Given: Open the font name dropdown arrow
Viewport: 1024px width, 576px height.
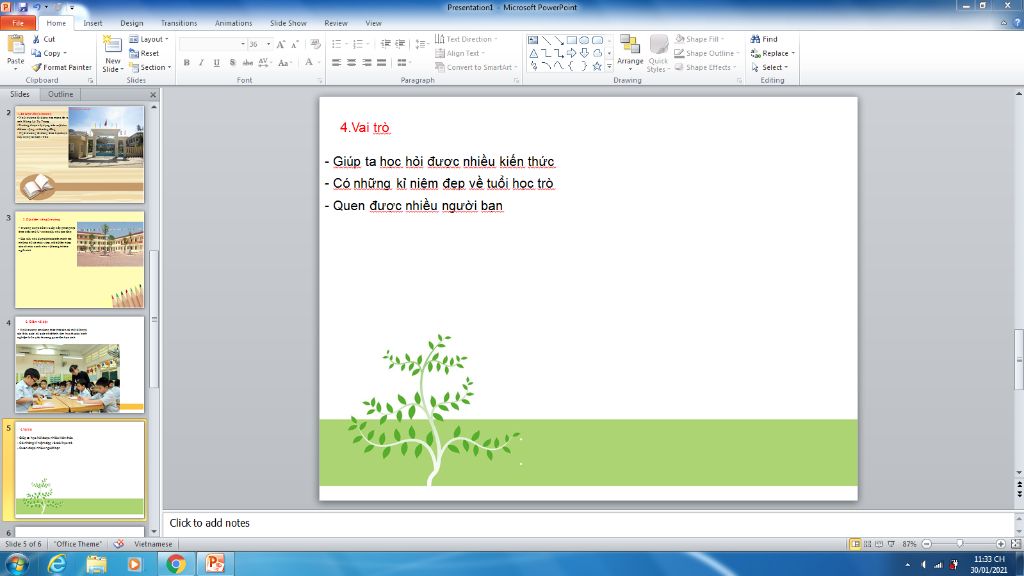Looking at the screenshot, I should [243, 44].
